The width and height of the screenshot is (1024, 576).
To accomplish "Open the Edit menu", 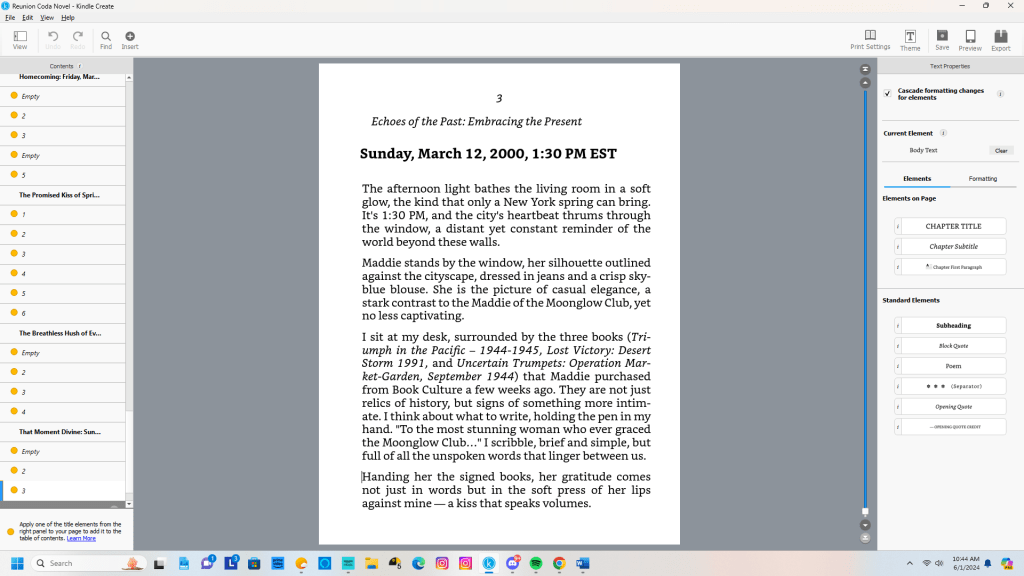I will click(27, 18).
